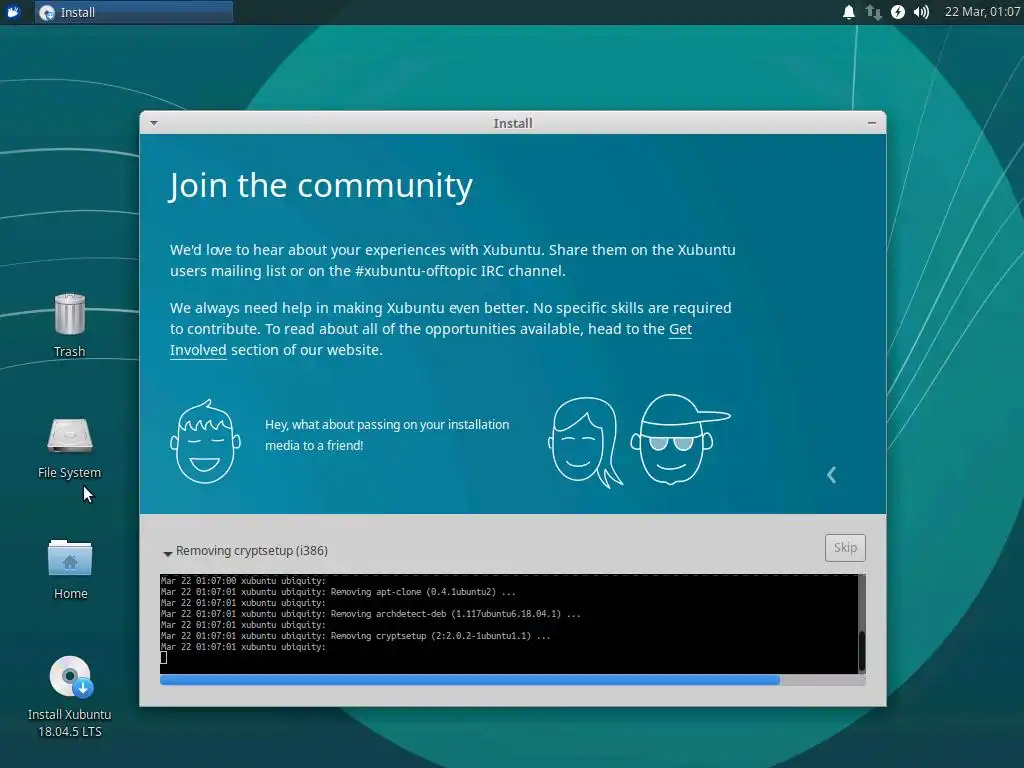Open the Install window menu arrow
This screenshot has height=768, width=1024.
click(153, 123)
